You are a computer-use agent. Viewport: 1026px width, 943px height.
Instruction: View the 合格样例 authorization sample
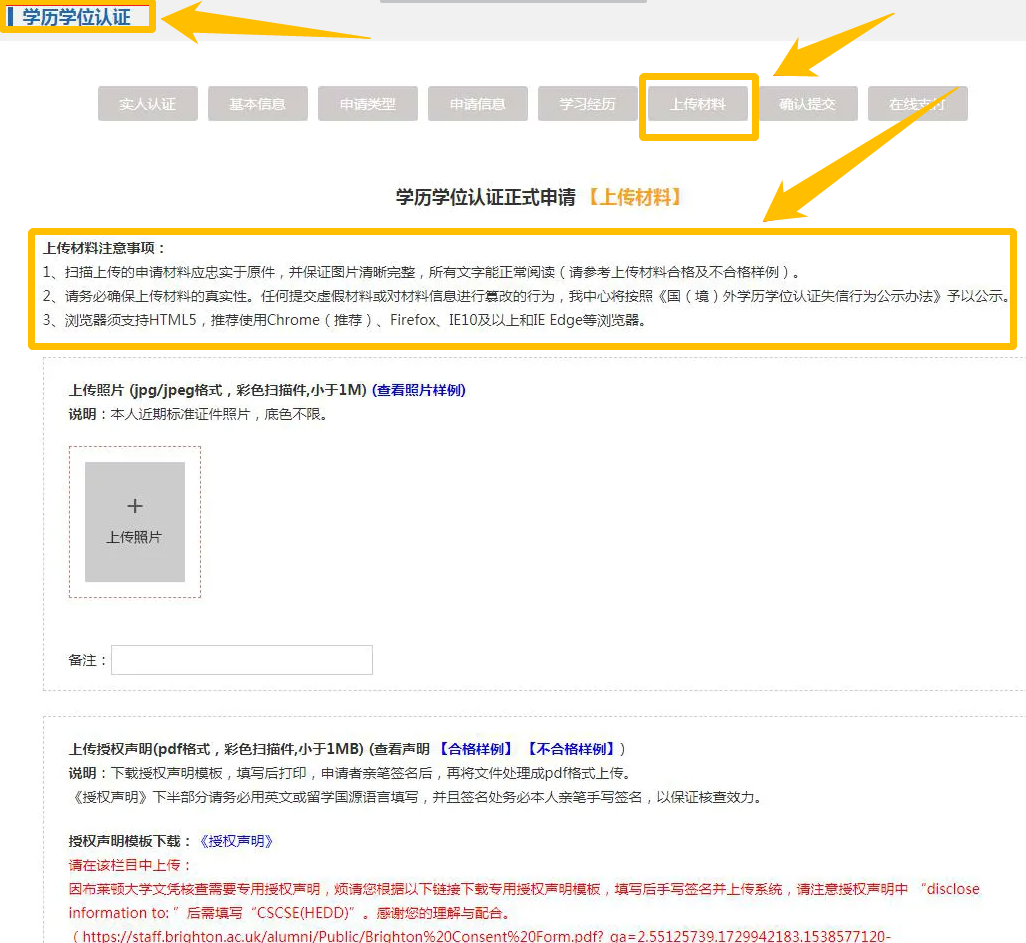click(476, 749)
